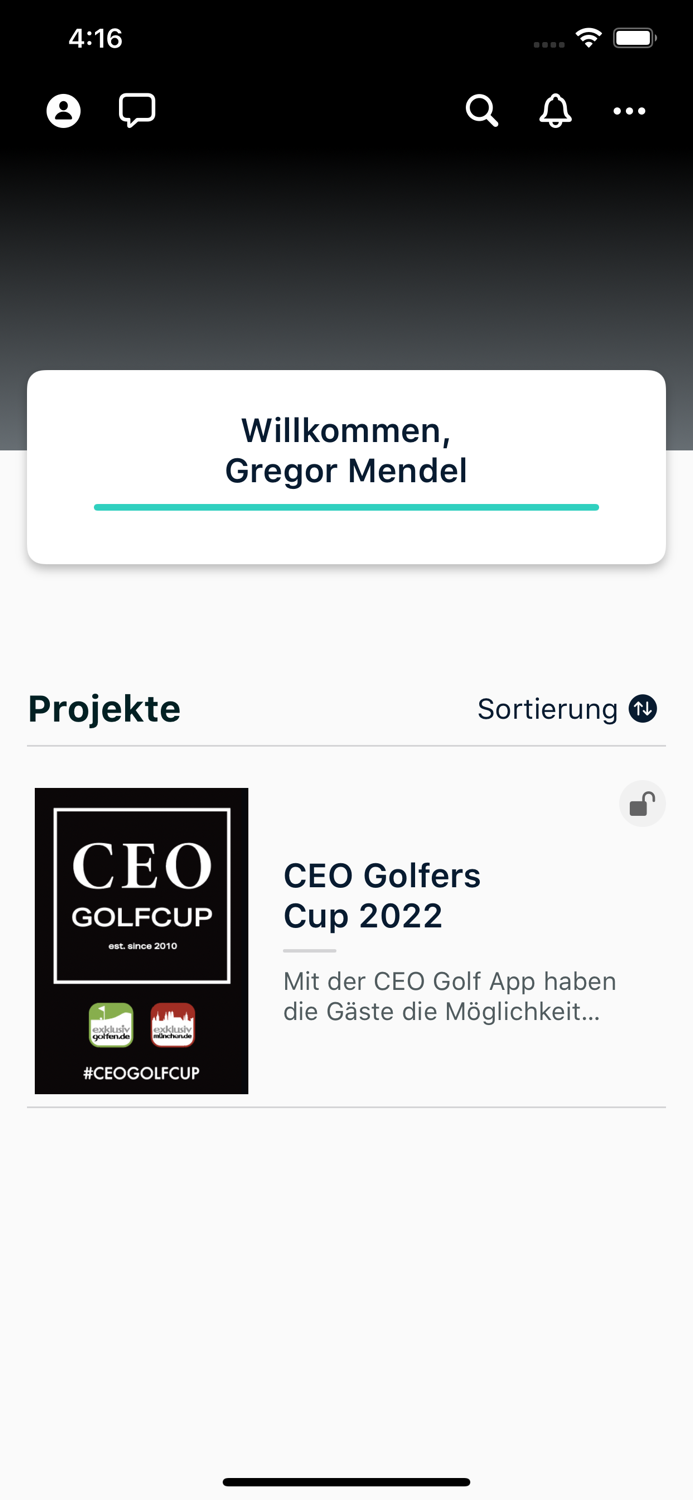Open the user profile icon
Viewport: 693px width, 1500px height.
click(63, 111)
